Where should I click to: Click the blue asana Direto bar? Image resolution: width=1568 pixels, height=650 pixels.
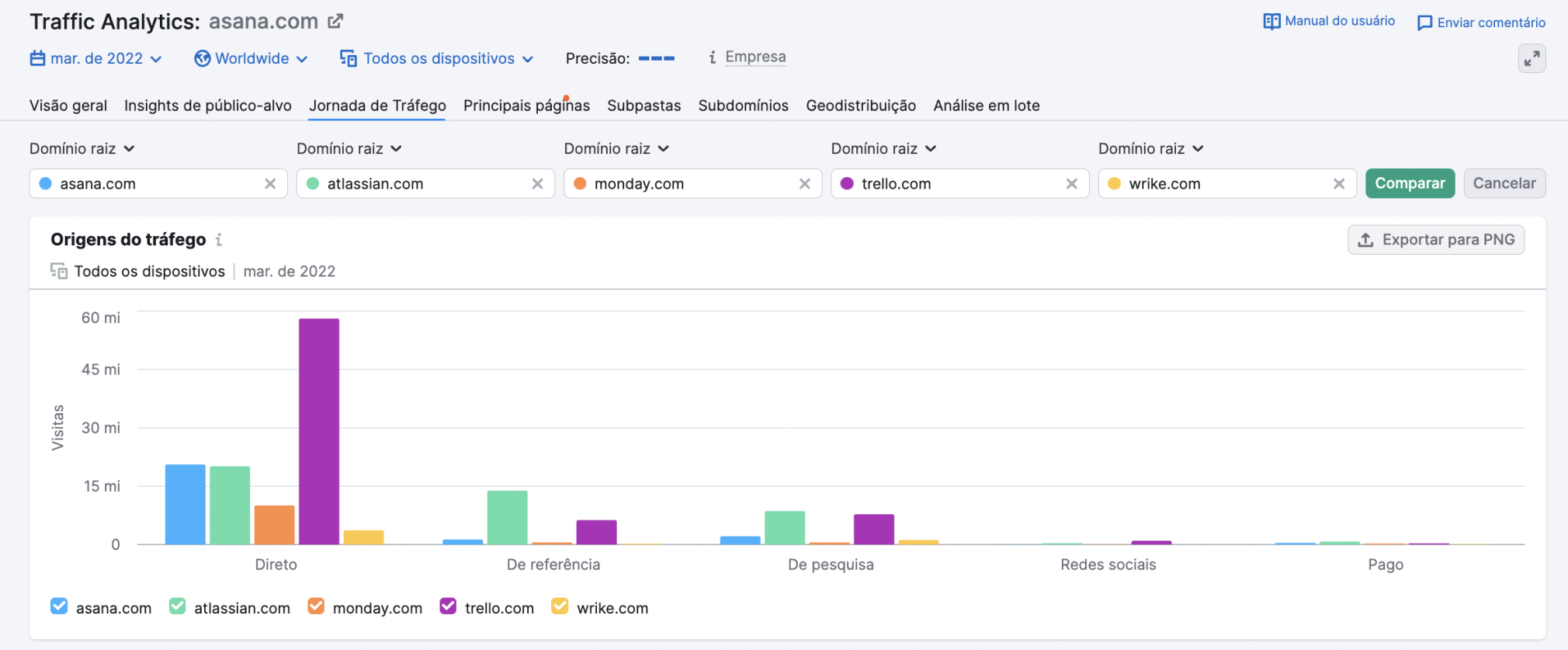(186, 505)
